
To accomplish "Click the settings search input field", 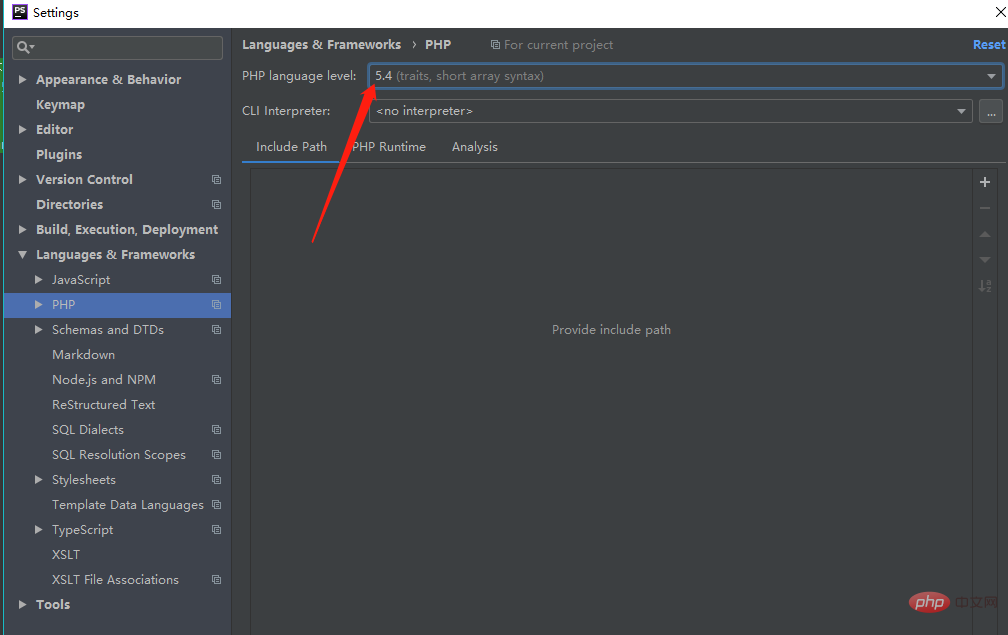I will click(125, 47).
